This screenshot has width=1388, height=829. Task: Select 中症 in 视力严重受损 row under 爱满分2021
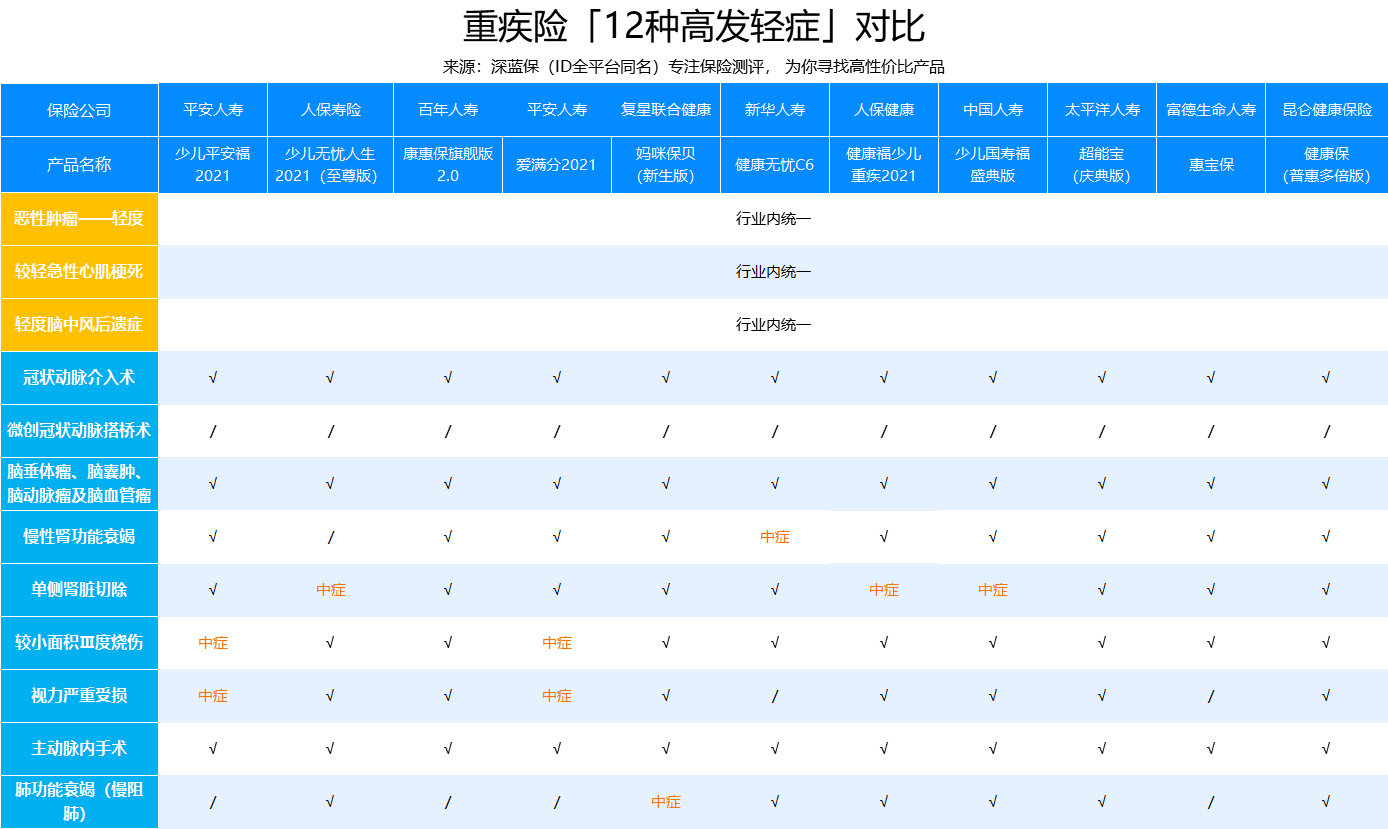tap(557, 696)
